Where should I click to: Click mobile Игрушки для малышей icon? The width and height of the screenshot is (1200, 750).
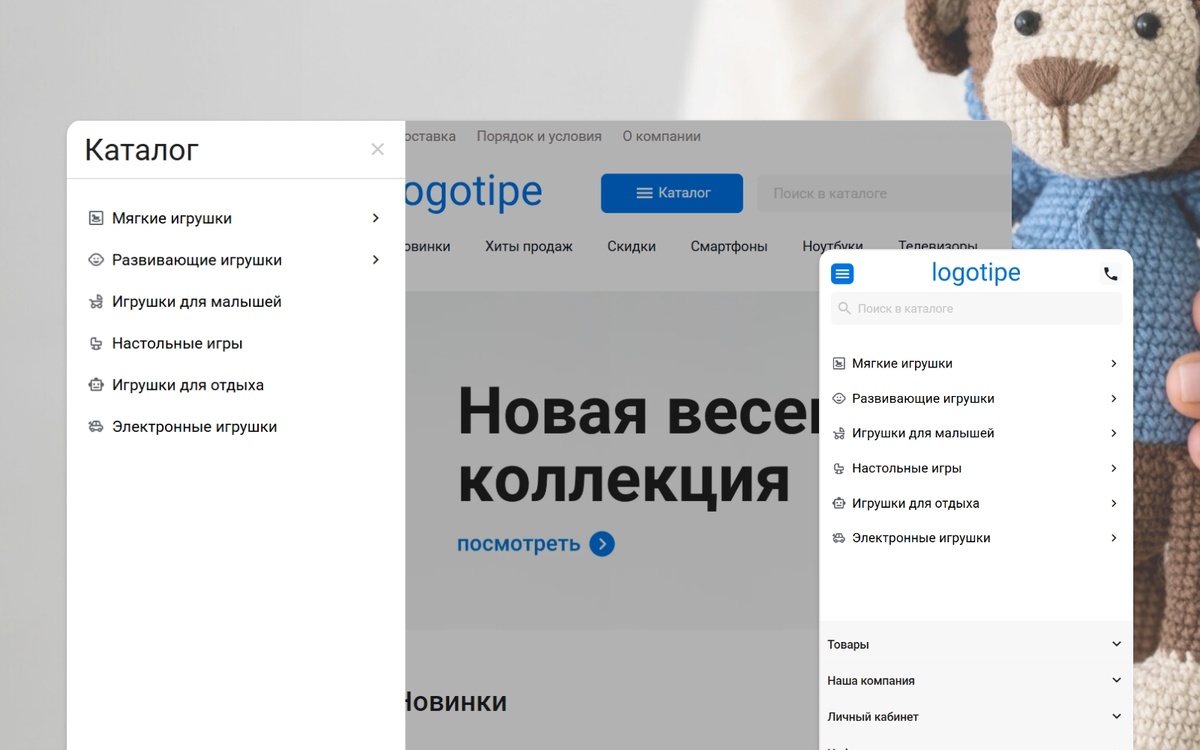point(839,434)
